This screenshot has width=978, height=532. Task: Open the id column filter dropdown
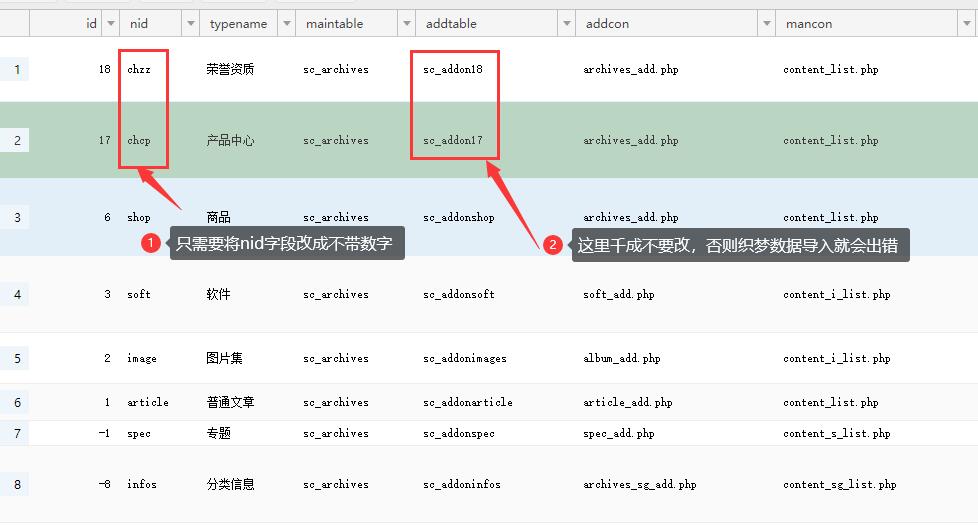[x=110, y=24]
